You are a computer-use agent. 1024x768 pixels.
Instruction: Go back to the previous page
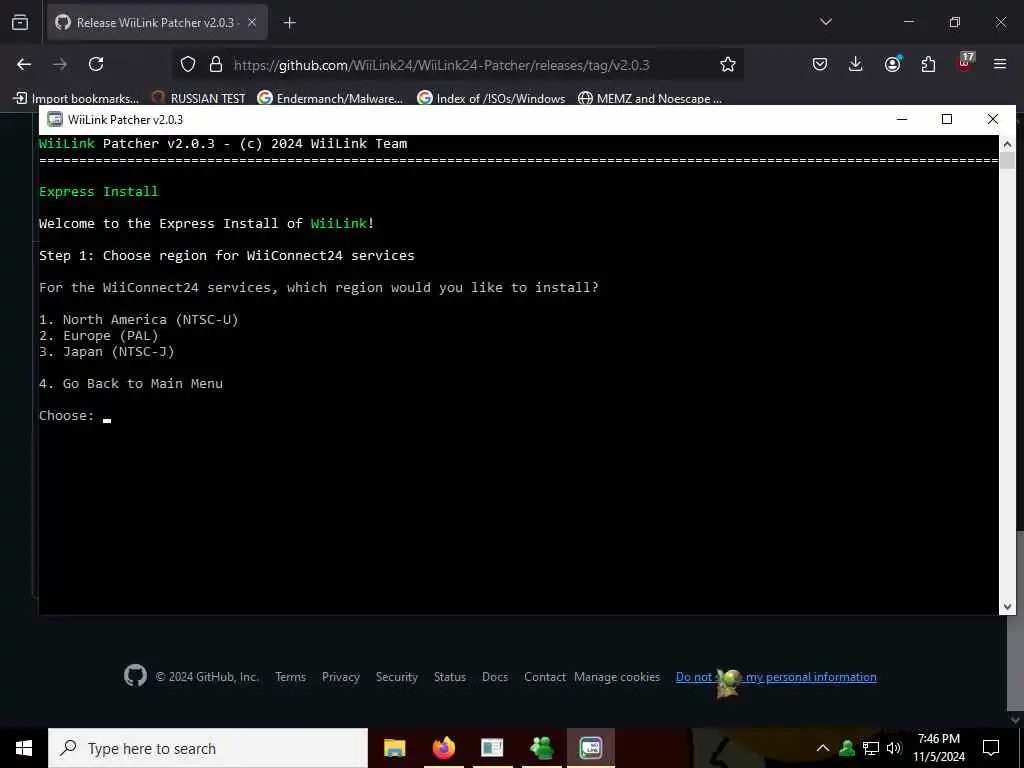[x=24, y=64]
